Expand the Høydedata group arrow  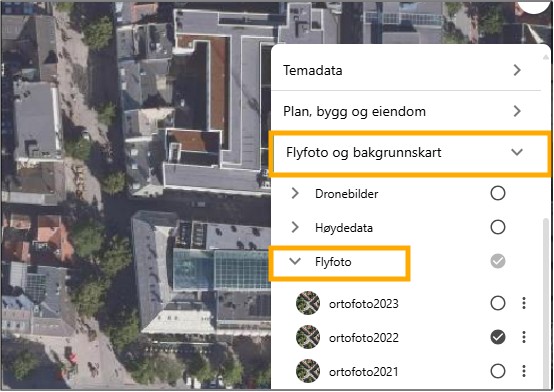click(295, 227)
